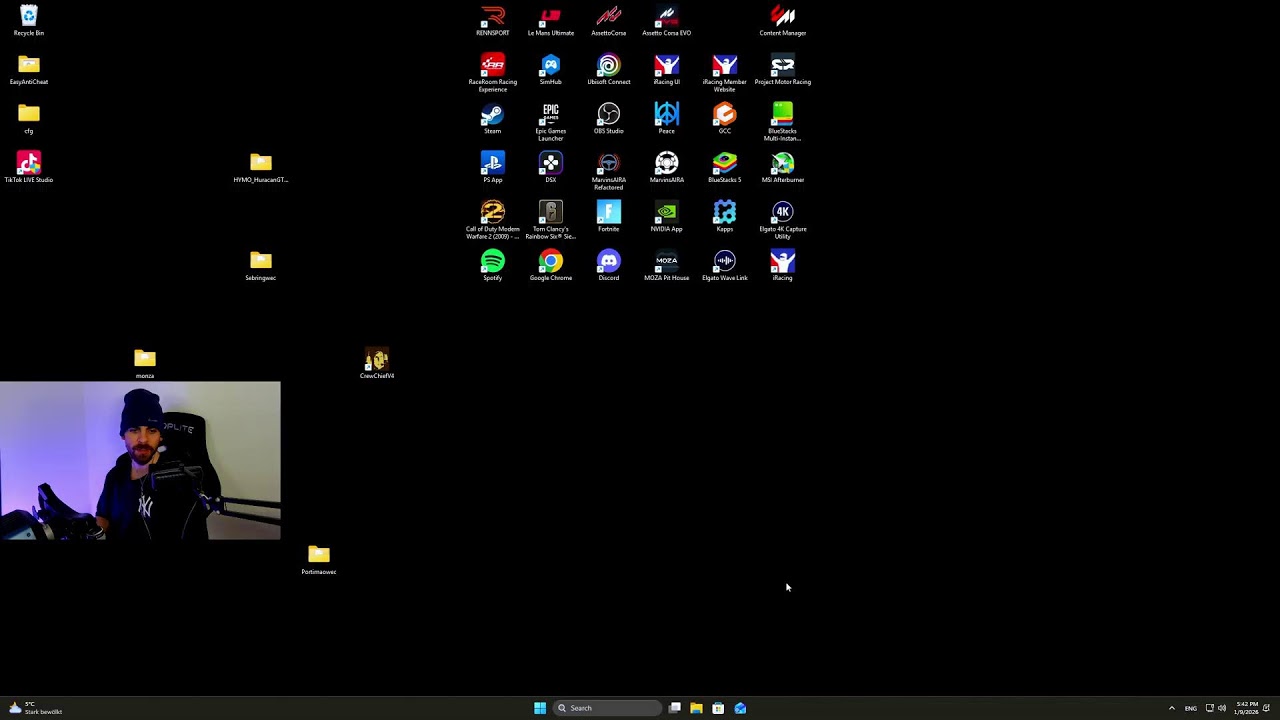
Task: Select the RaceRoom Racing Experience icon
Action: point(492,73)
